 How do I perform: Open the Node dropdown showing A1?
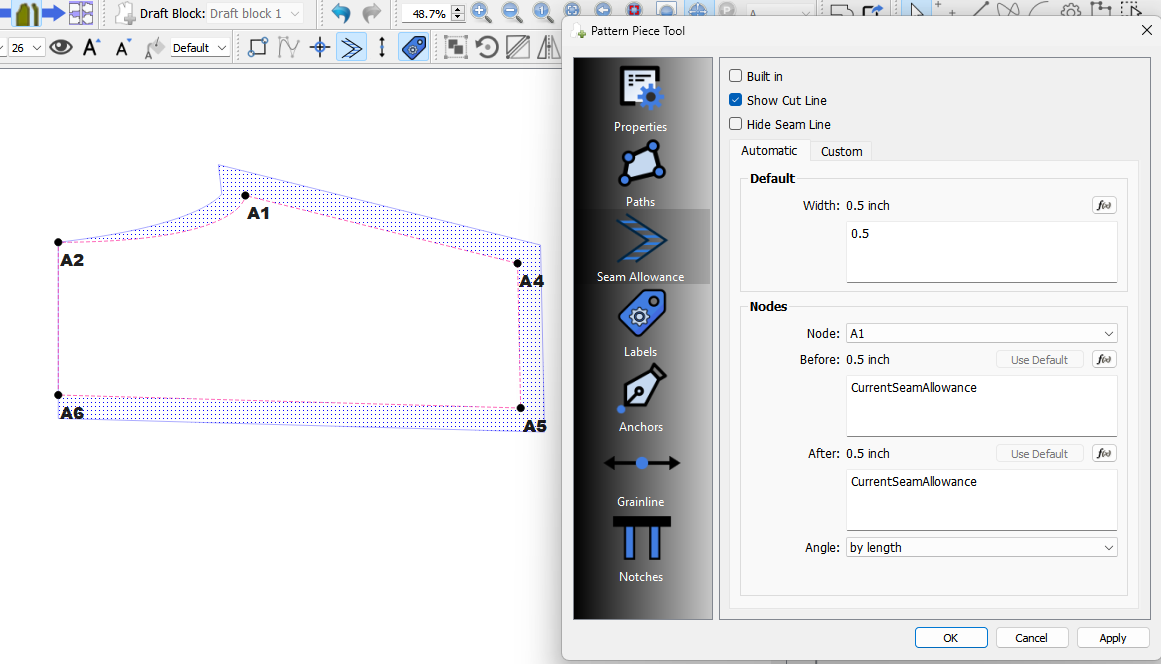pyautogui.click(x=981, y=333)
